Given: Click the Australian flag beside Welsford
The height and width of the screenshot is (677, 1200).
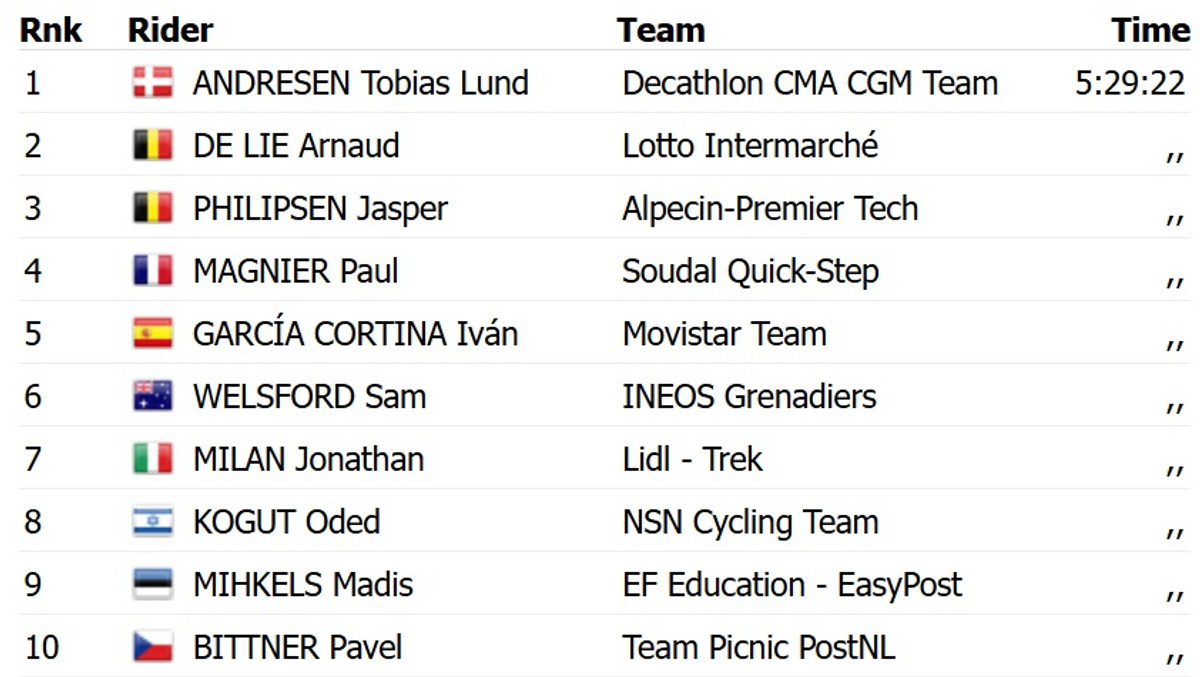Looking at the screenshot, I should [x=153, y=397].
